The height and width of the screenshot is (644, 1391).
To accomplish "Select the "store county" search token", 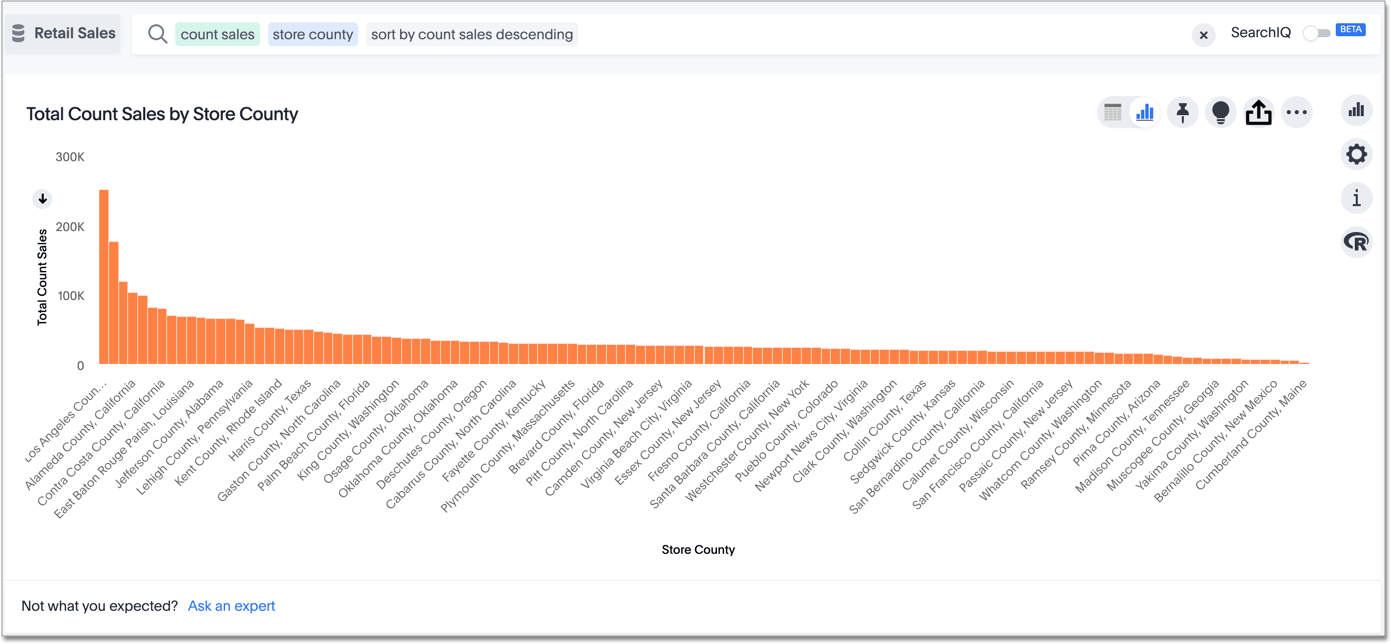I will (313, 34).
